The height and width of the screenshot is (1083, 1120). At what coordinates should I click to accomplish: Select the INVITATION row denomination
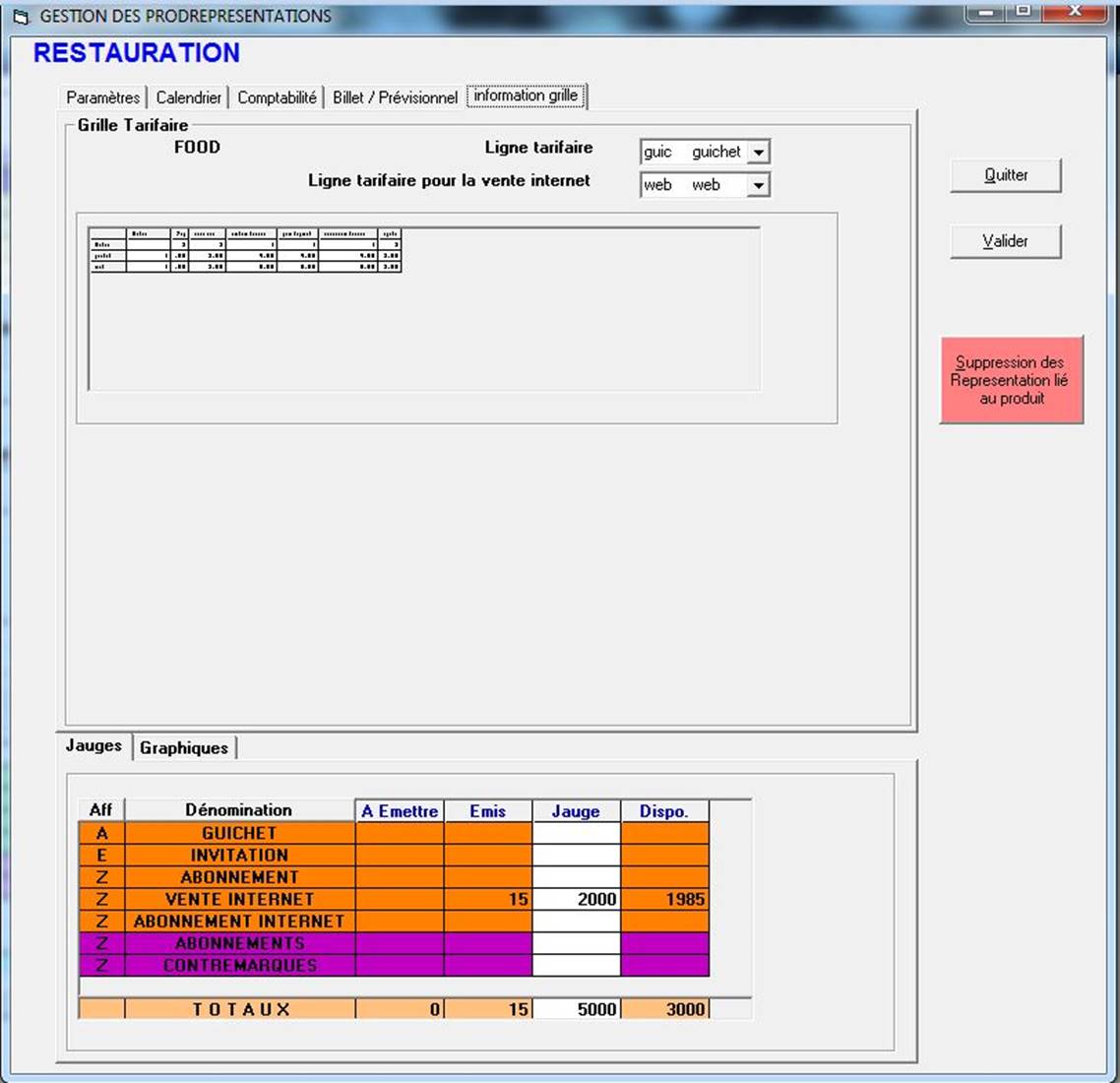point(239,856)
